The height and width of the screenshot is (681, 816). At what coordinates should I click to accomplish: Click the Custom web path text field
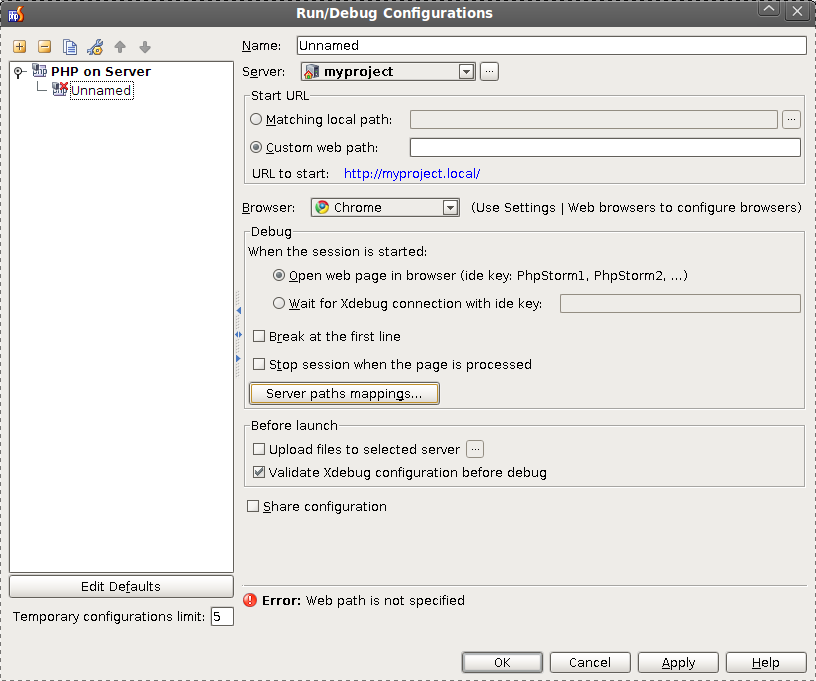(x=605, y=147)
